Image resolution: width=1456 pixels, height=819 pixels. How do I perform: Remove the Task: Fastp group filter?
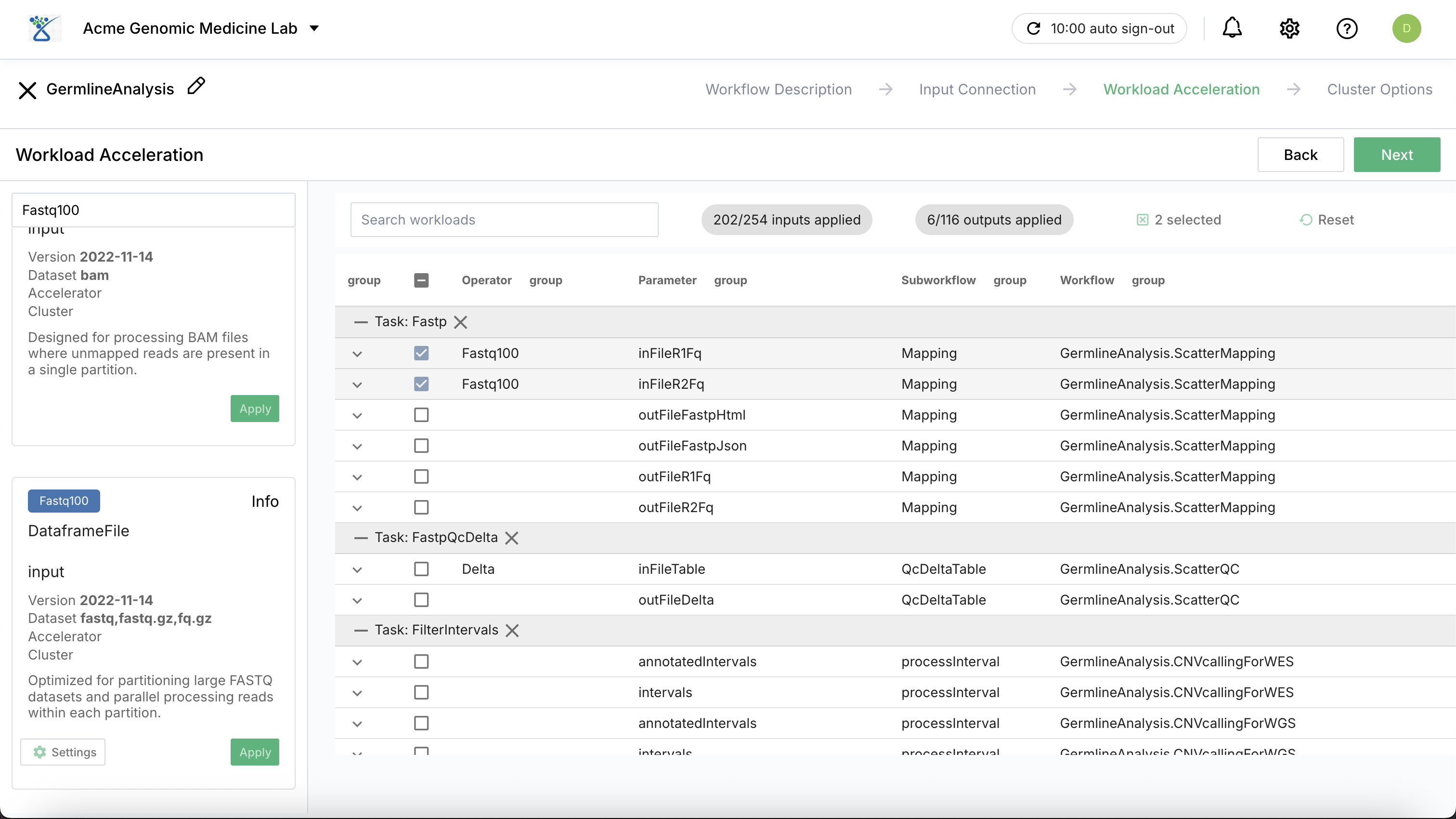[461, 322]
